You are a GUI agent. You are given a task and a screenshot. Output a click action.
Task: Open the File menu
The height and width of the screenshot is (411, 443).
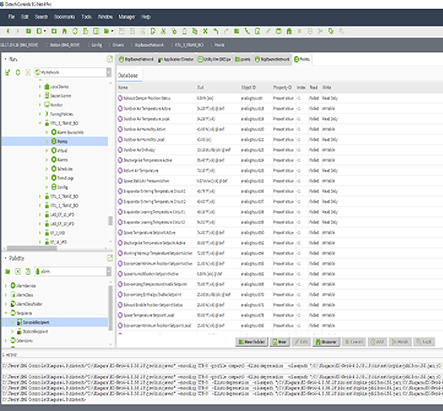pyautogui.click(x=12, y=17)
